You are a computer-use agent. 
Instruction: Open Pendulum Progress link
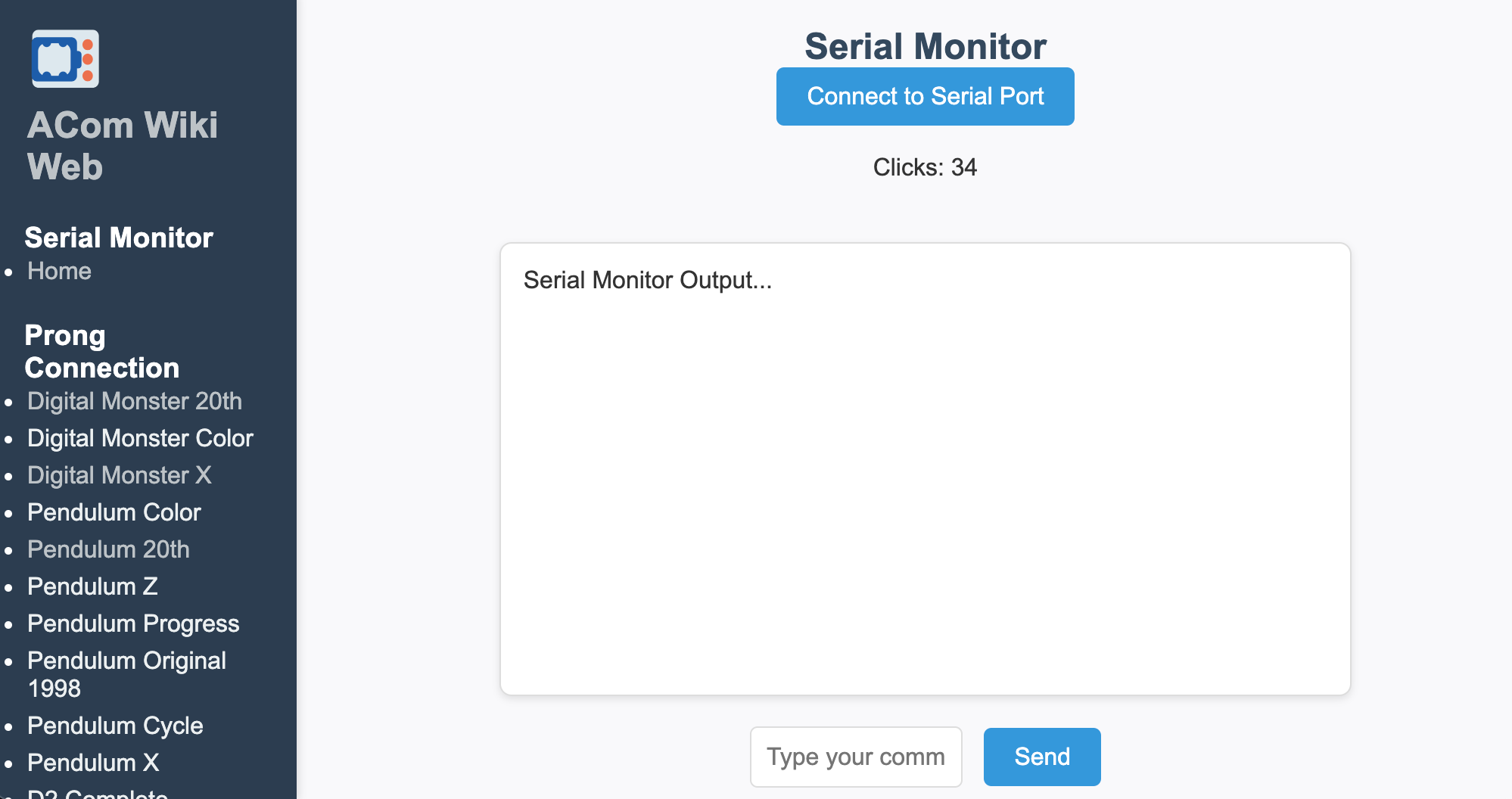coord(133,623)
